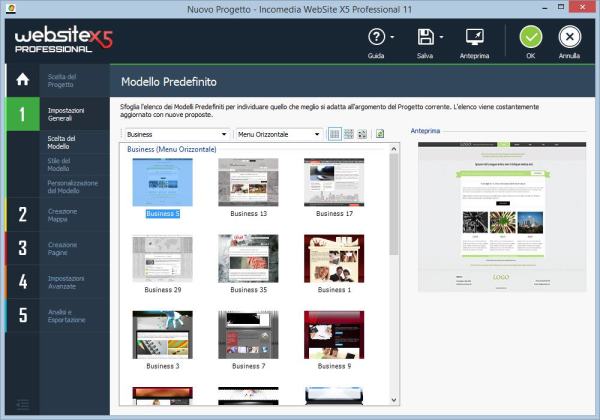The height and width of the screenshot is (420, 600).
Task: Click the Salva floppy disk icon
Action: click(425, 38)
